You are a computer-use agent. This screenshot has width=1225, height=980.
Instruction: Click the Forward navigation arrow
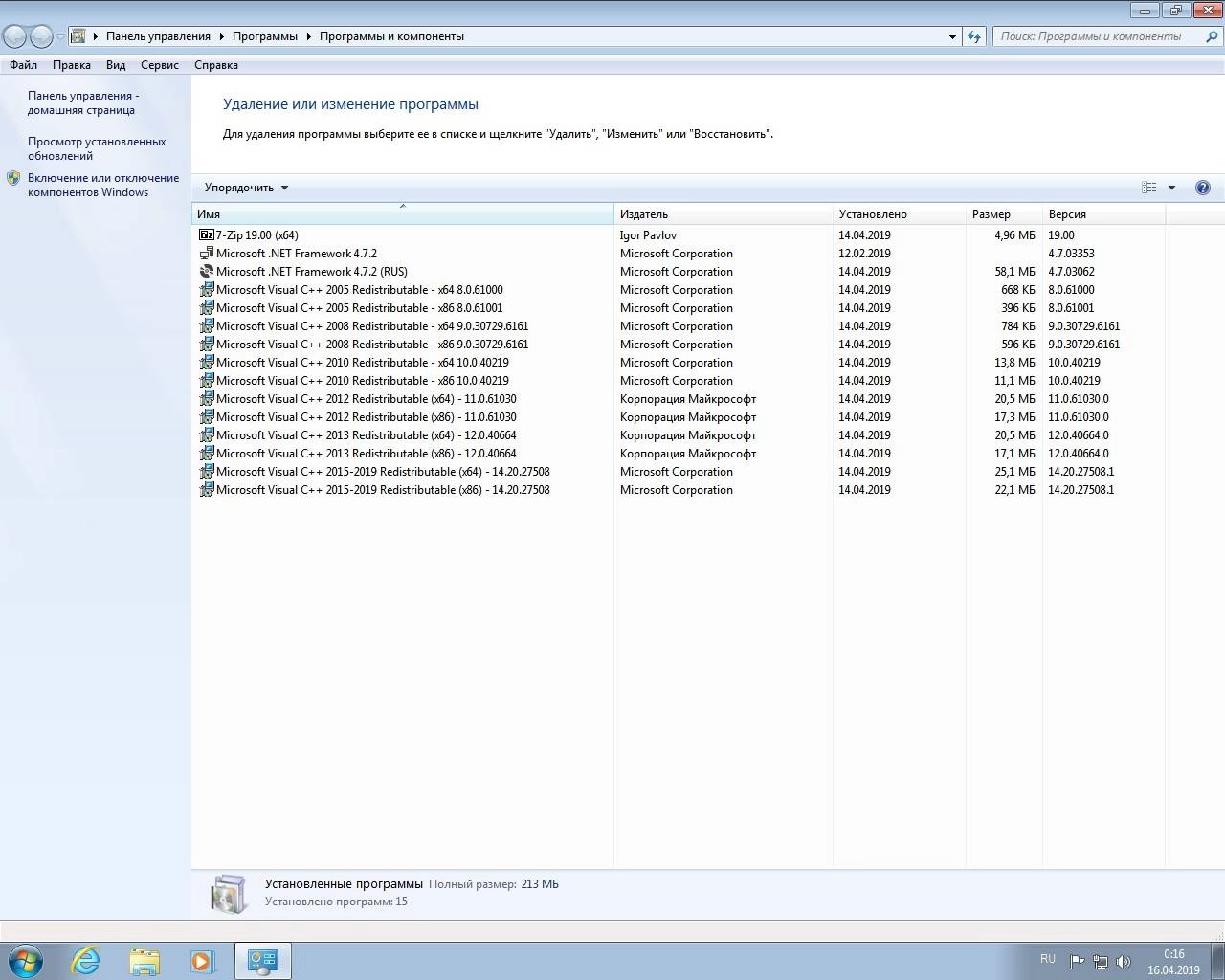(41, 36)
